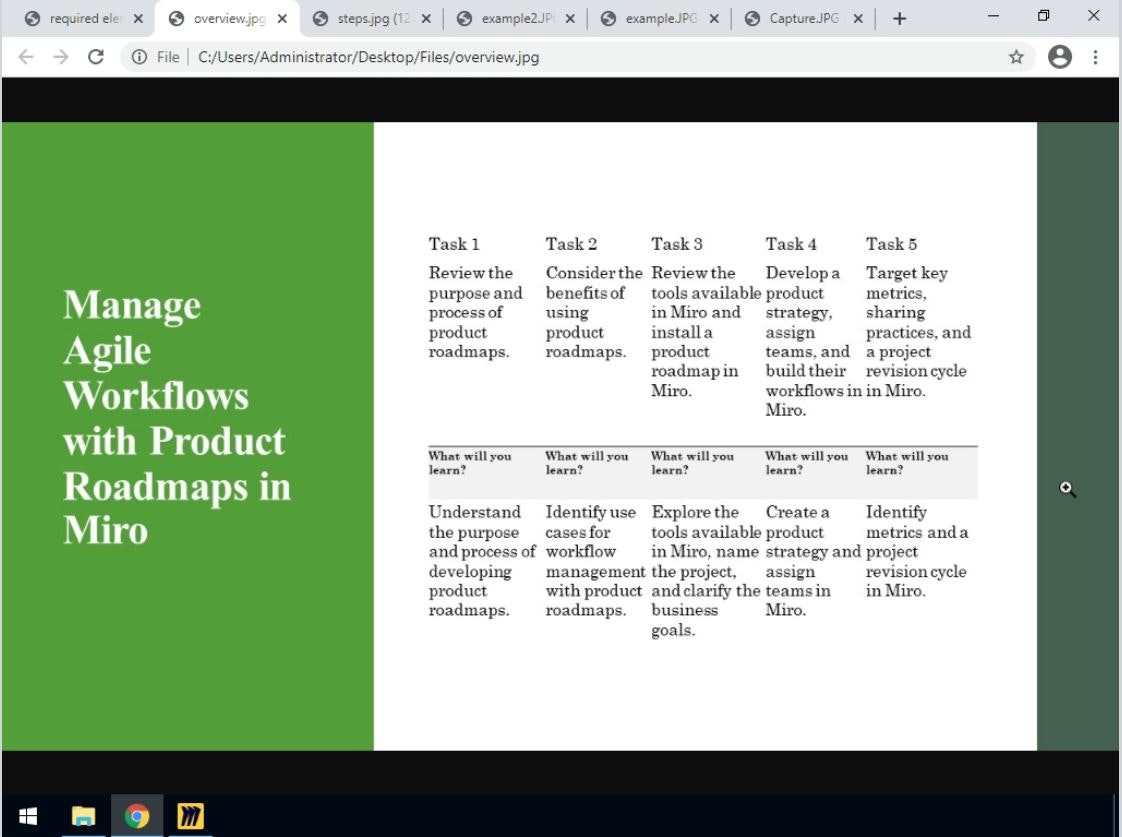Image resolution: width=1122 pixels, height=837 pixels.
Task: Open the Miro app from taskbar
Action: [190, 816]
